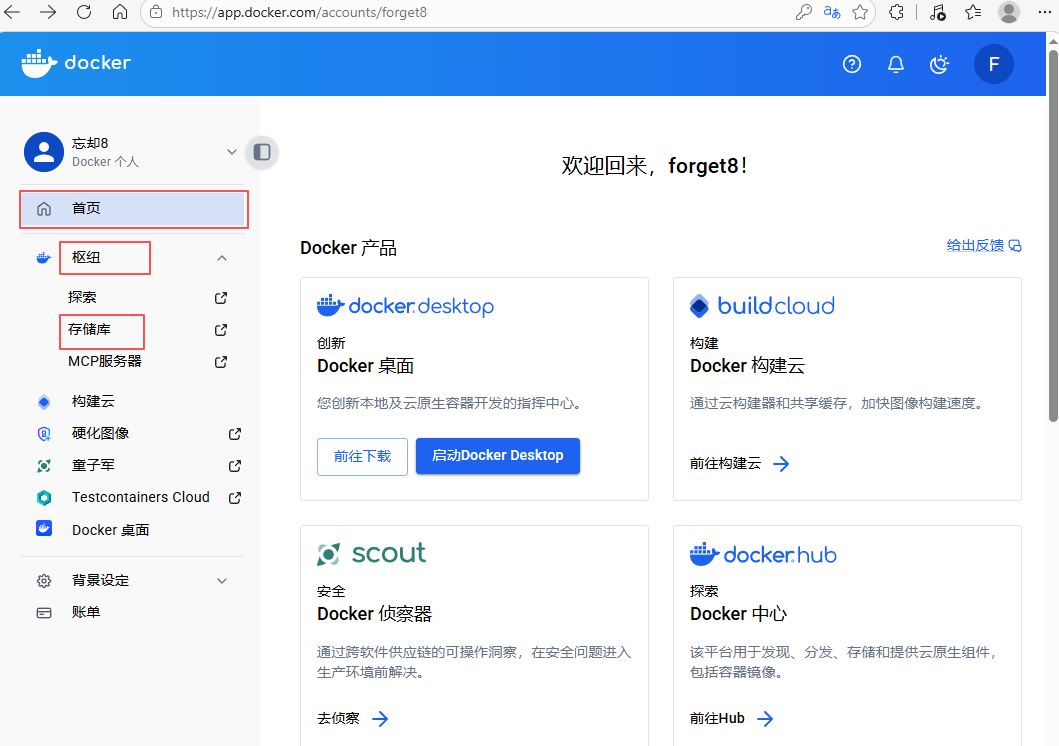
Task: Click the translate page icon
Action: 831,12
